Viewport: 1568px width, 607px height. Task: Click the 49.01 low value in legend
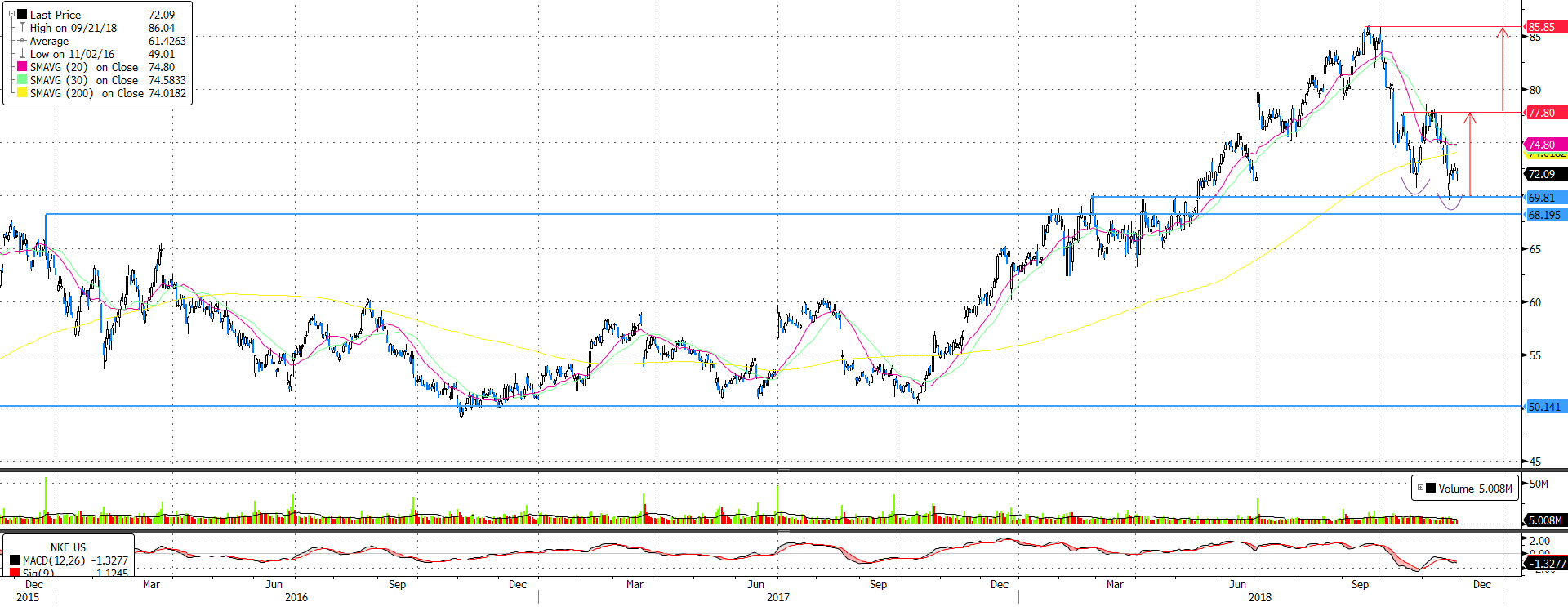(x=162, y=54)
